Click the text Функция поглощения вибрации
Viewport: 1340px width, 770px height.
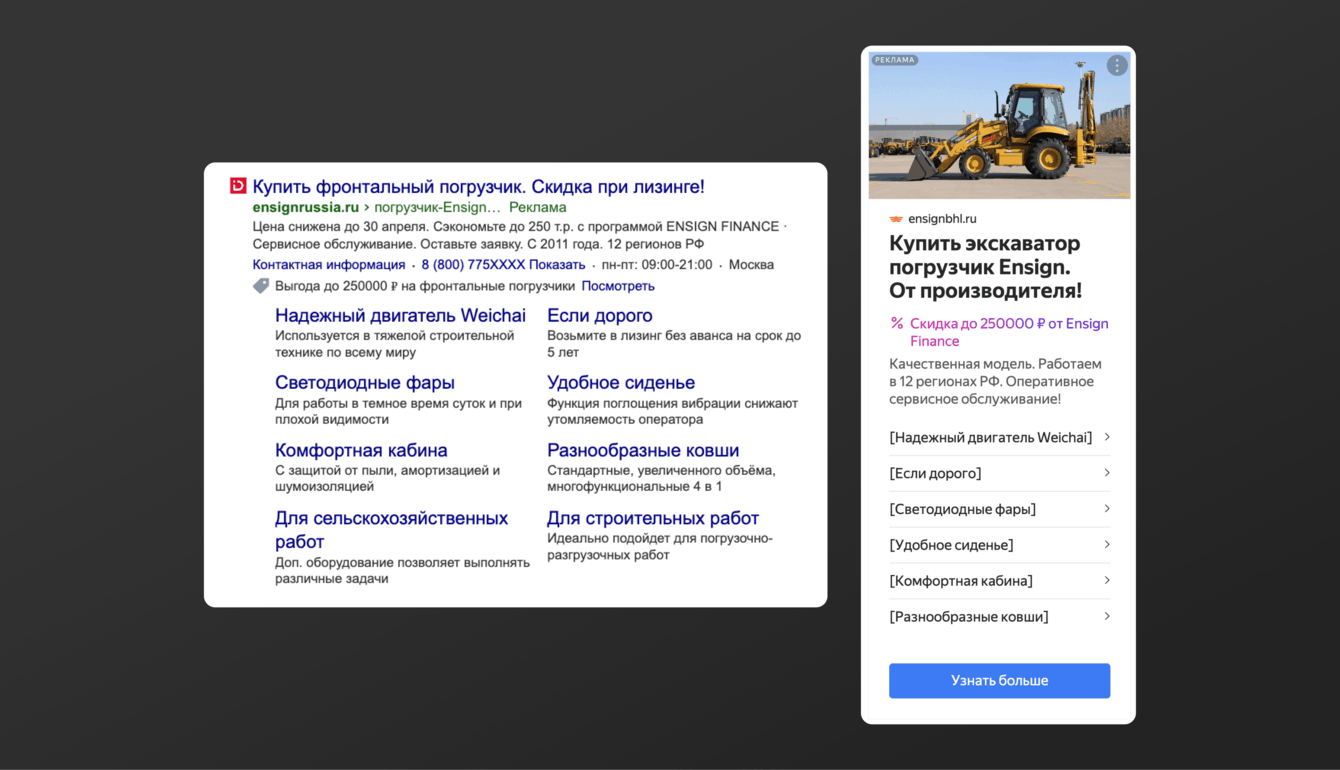pyautogui.click(x=672, y=411)
